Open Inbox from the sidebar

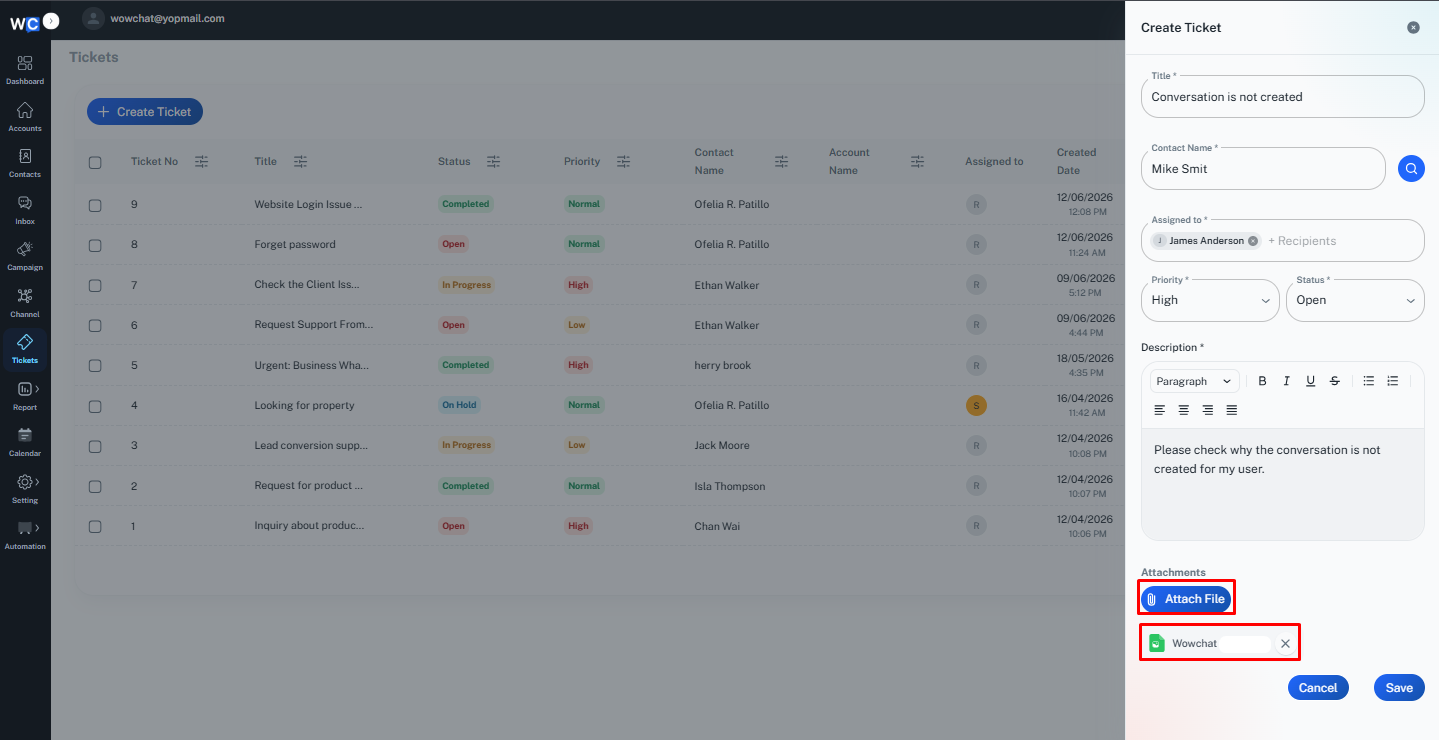click(x=25, y=210)
